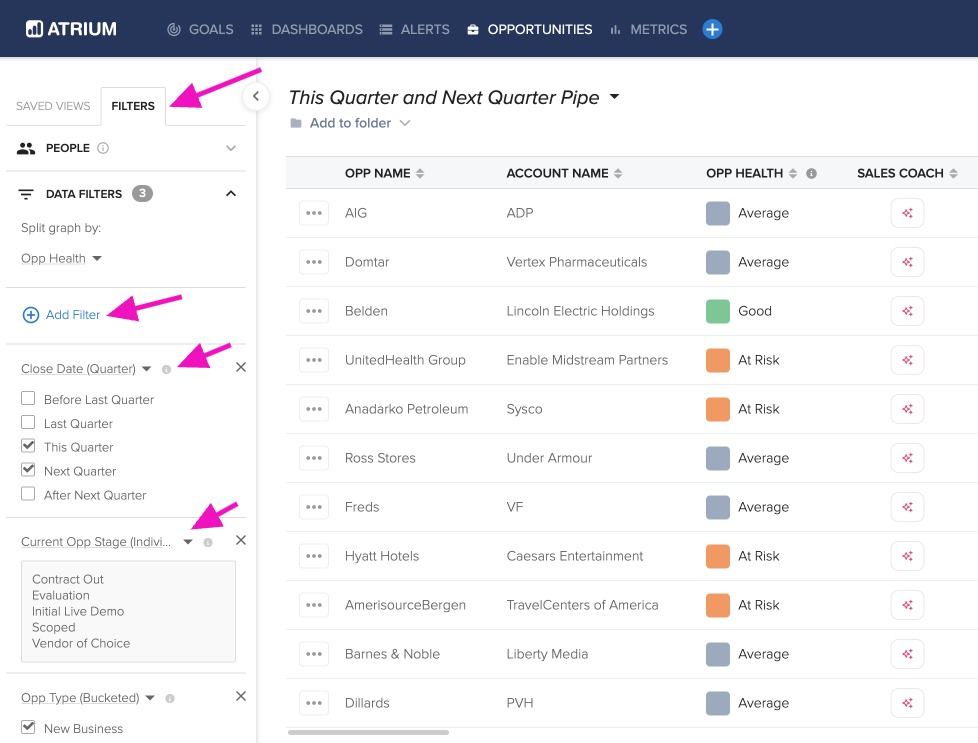Click the info icon beside Opp Type (Bucketed)
Image resolution: width=978 pixels, height=743 pixels.
(x=170, y=699)
